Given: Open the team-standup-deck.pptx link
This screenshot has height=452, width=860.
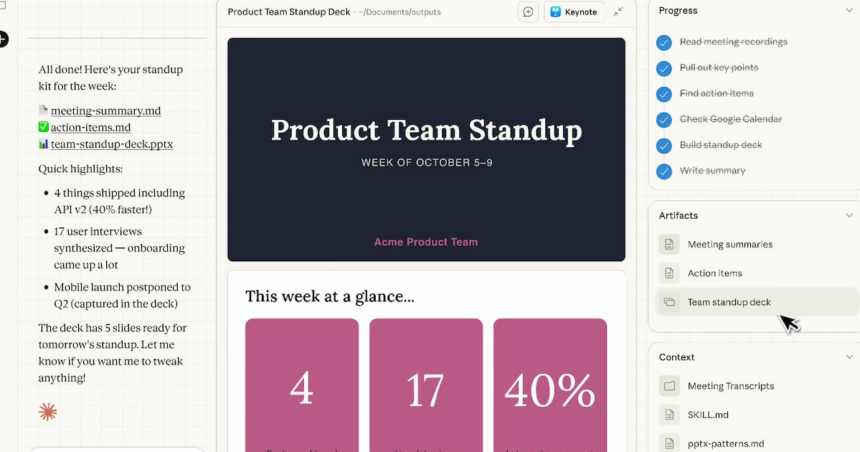Looking at the screenshot, I should (x=111, y=144).
